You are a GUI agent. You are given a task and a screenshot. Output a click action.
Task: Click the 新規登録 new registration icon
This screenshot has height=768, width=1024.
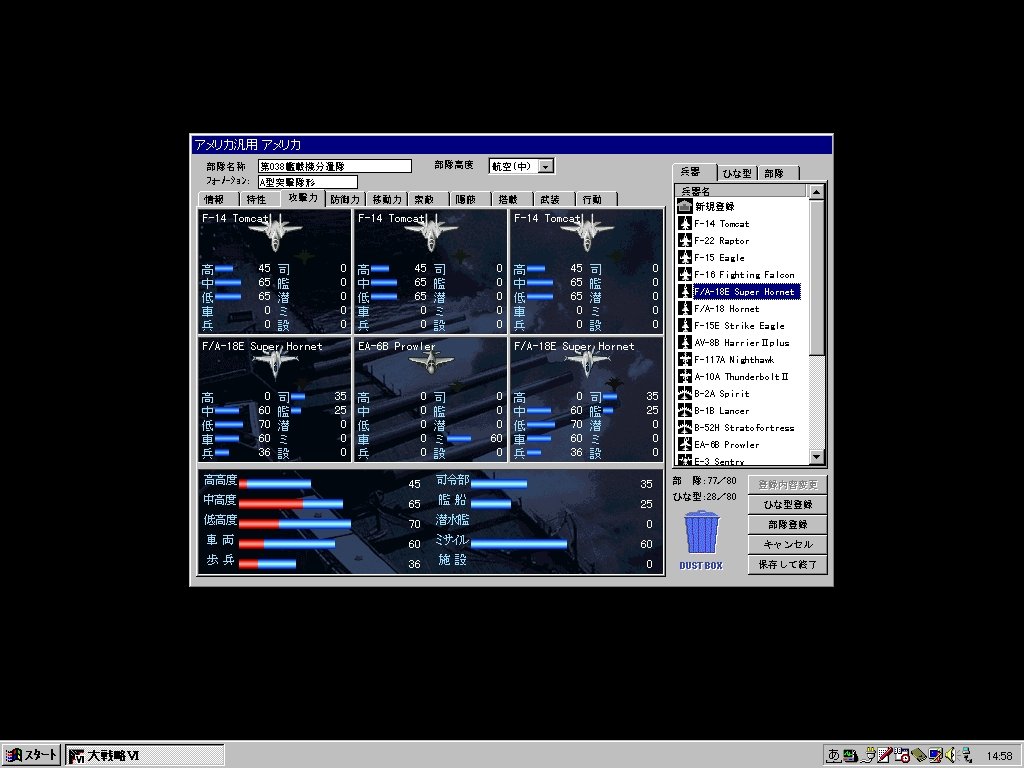tap(684, 206)
